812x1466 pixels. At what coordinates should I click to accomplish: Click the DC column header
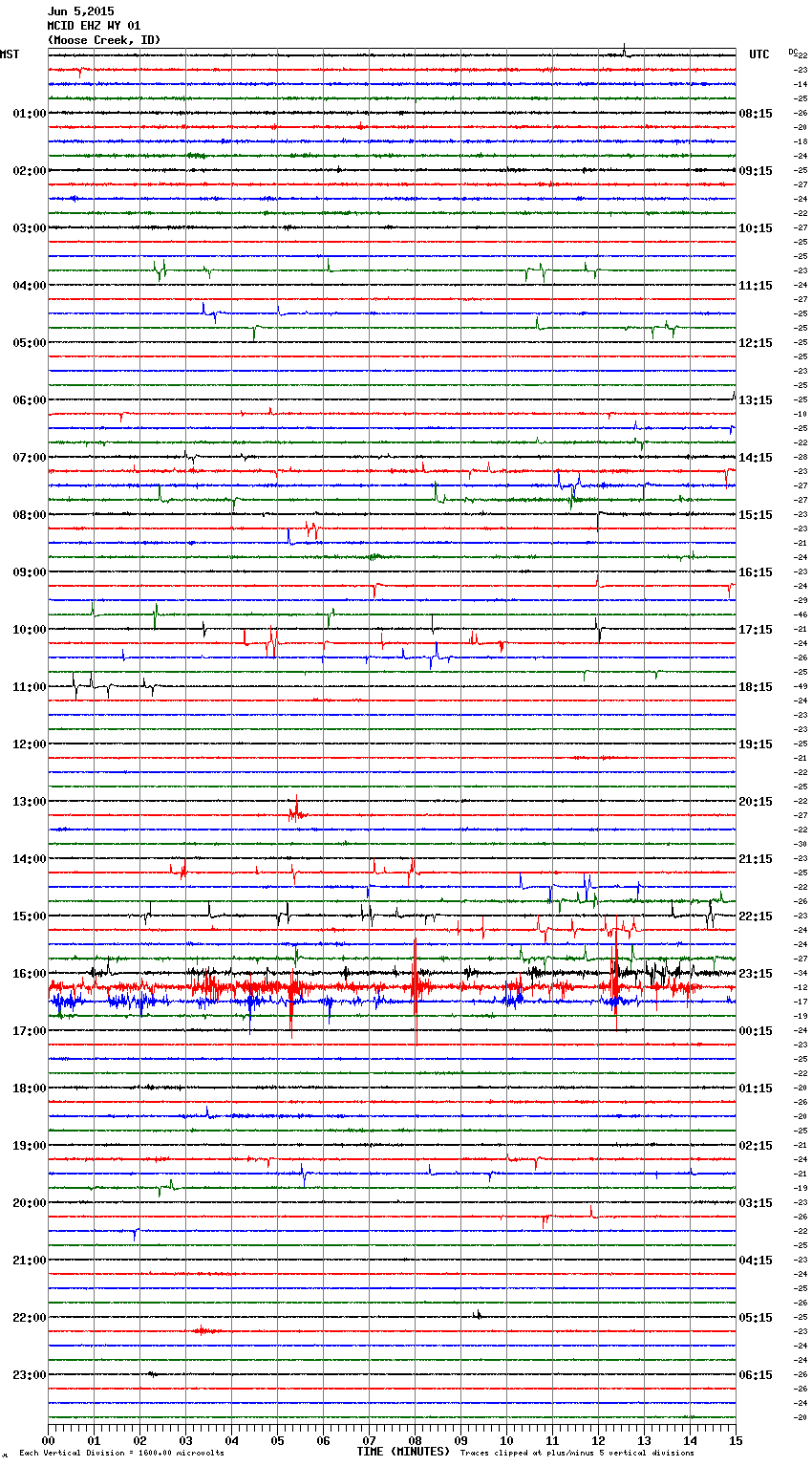tap(793, 51)
